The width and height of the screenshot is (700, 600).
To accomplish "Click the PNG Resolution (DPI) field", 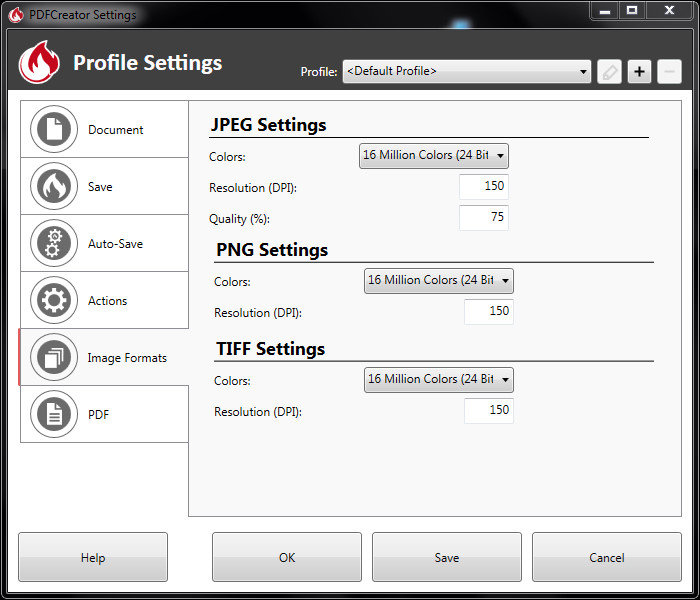I will point(489,312).
